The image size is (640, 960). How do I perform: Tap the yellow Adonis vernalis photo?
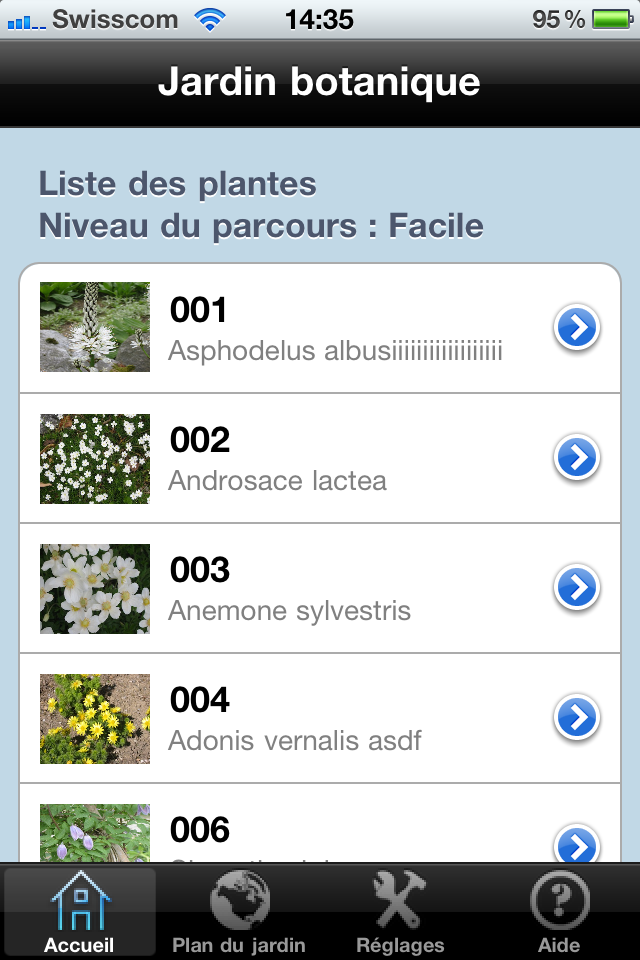coord(95,719)
